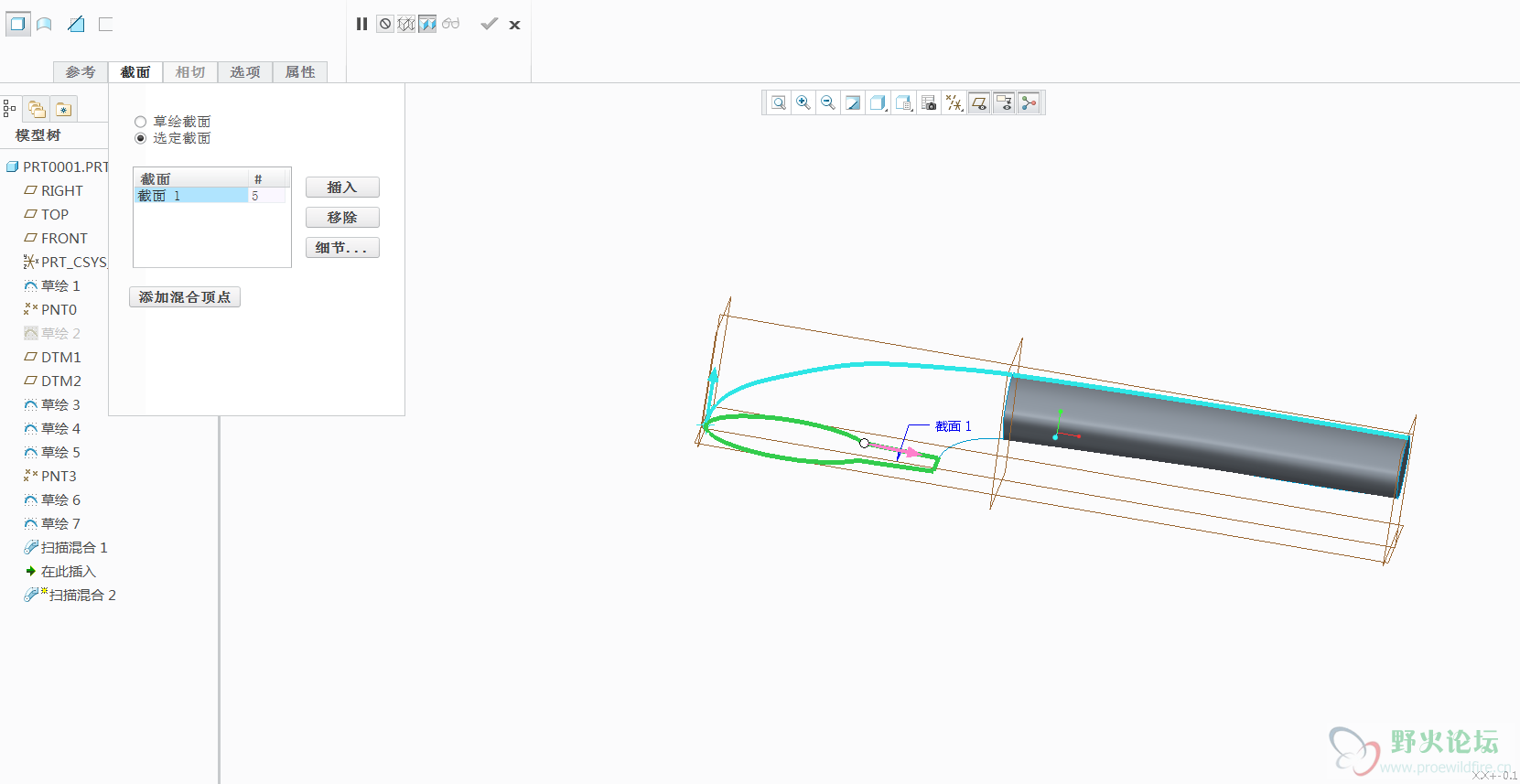Screen dimensions: 1520x784
Task: Toggle the spin center icon
Action: coord(1030,103)
